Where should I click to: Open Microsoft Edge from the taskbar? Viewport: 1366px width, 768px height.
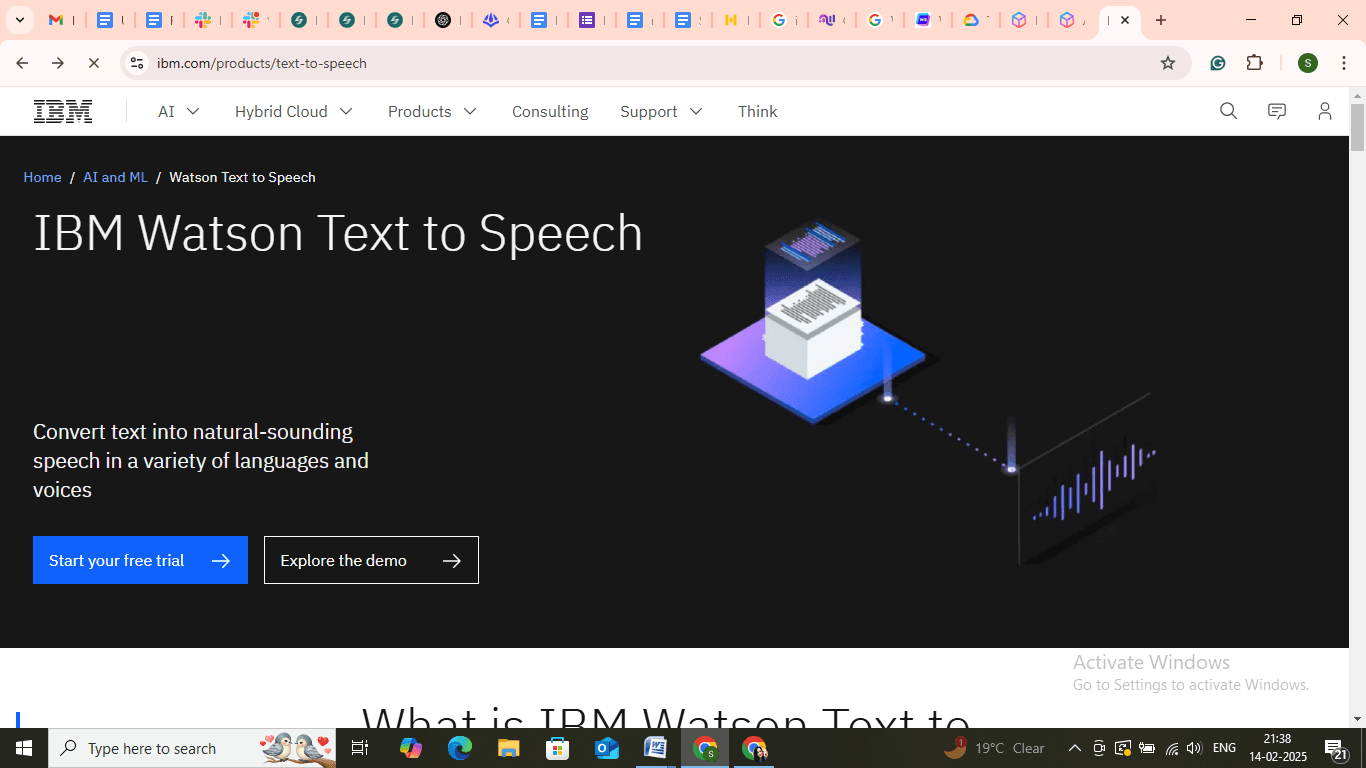click(460, 748)
